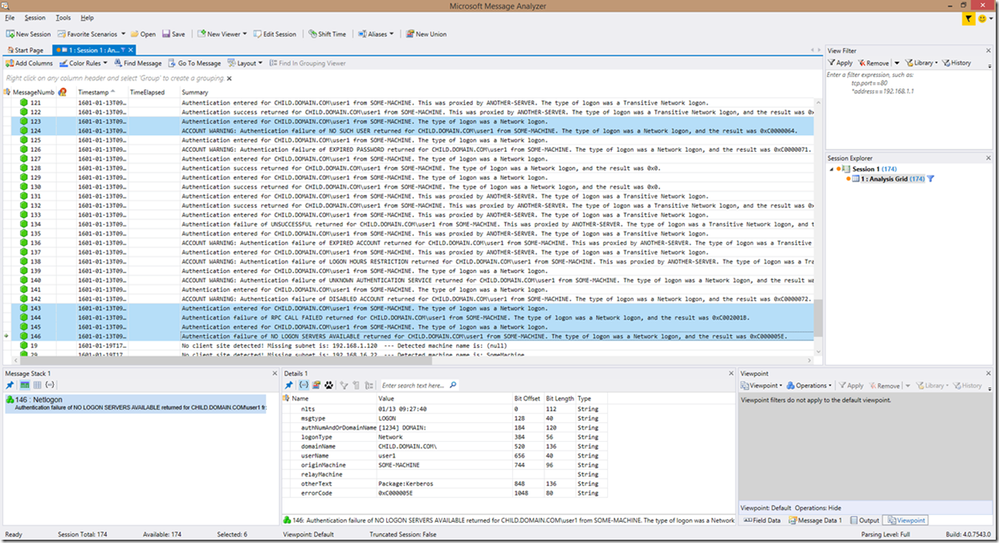Screen dimensions: 999x543
Task: Close the View Filter panel
Action: (x=989, y=50)
